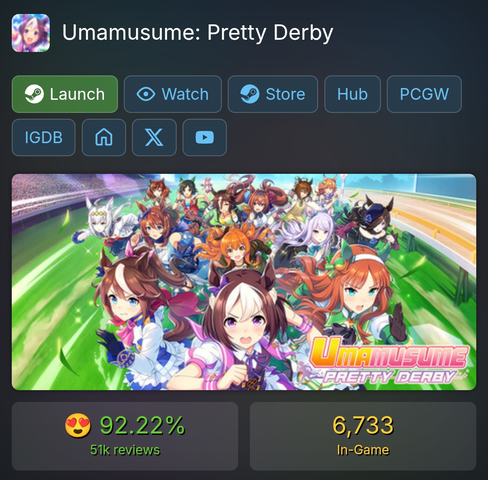Screen dimensions: 488x480
Task: Click the 92.22% rating score
Action: click(x=142, y=425)
